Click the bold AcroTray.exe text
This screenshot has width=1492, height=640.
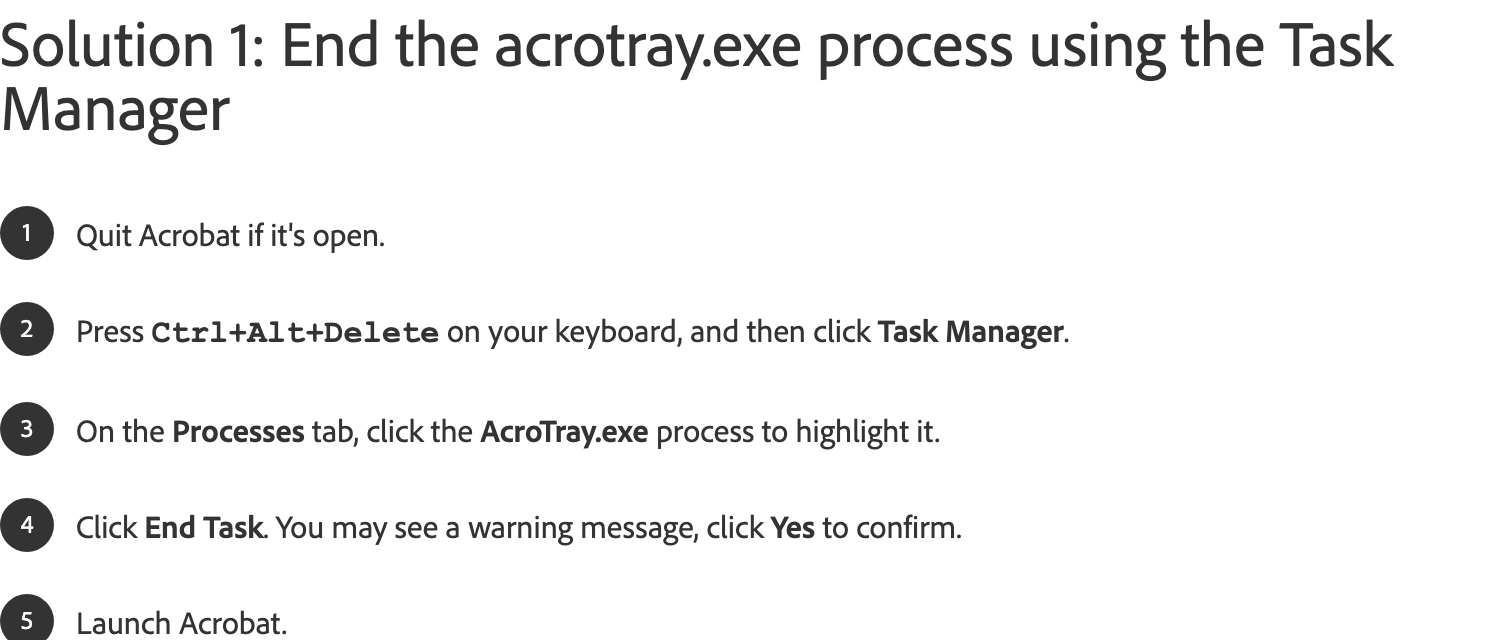coord(564,432)
